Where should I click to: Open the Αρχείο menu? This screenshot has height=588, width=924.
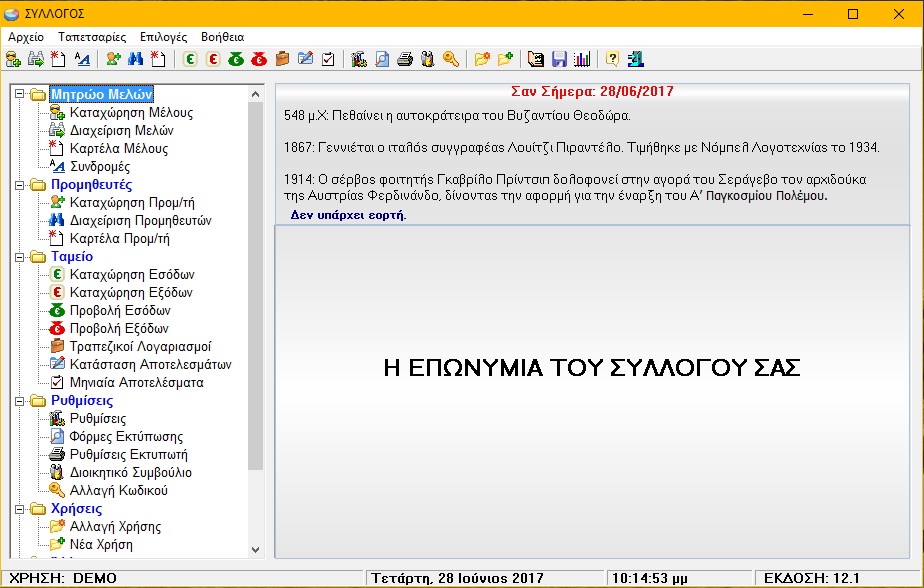[x=25, y=36]
